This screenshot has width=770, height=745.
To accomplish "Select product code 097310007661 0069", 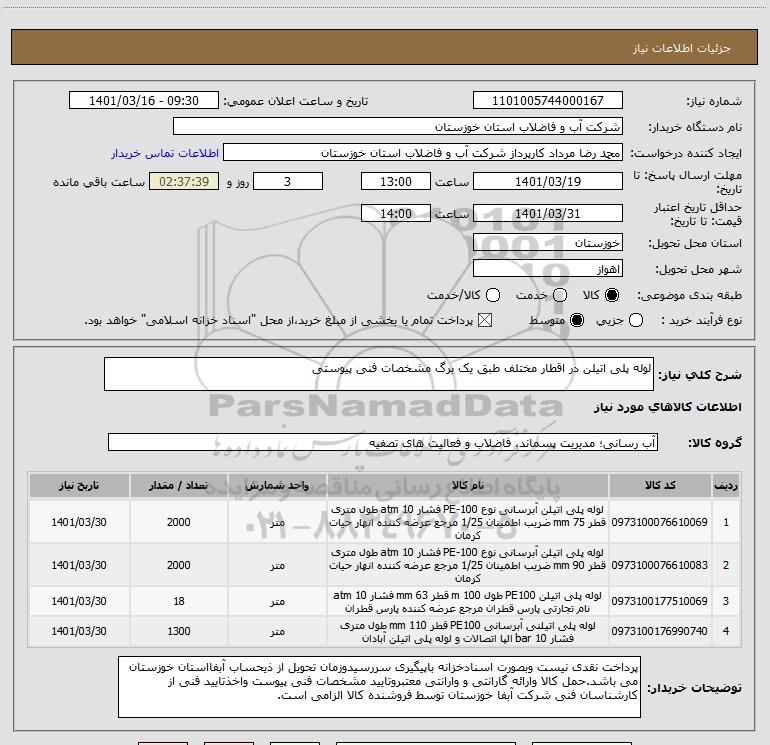I will [660, 522].
